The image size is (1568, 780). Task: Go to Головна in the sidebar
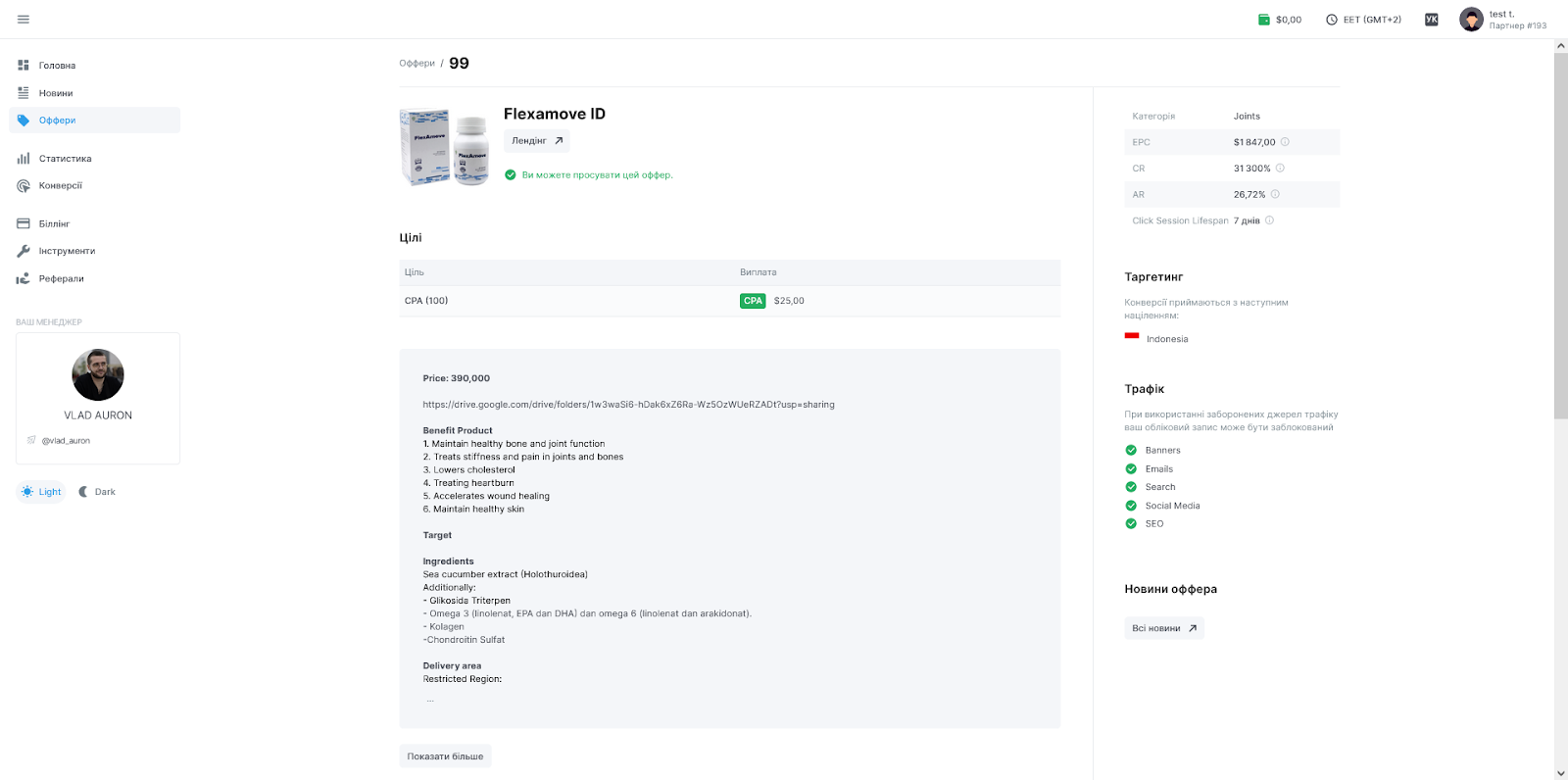[95, 66]
